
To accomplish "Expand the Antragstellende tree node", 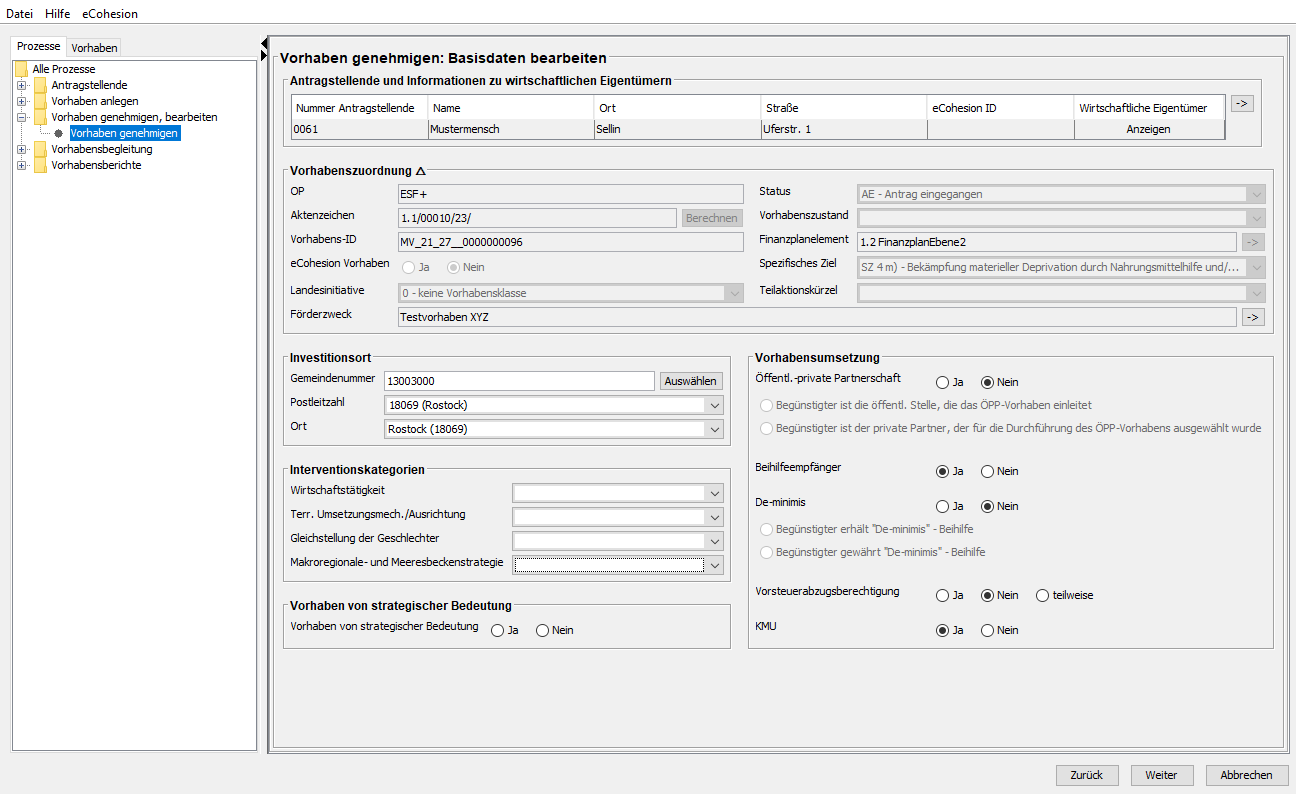I will click(21, 85).
